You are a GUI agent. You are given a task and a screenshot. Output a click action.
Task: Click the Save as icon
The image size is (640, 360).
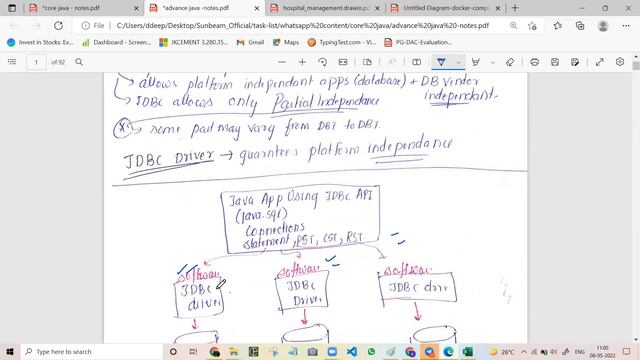click(x=575, y=62)
